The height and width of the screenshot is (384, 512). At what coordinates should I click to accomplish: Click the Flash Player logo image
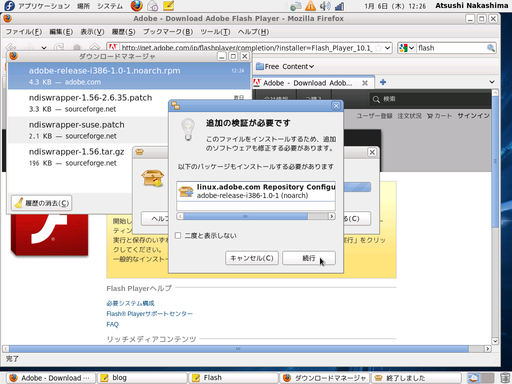(x=49, y=235)
